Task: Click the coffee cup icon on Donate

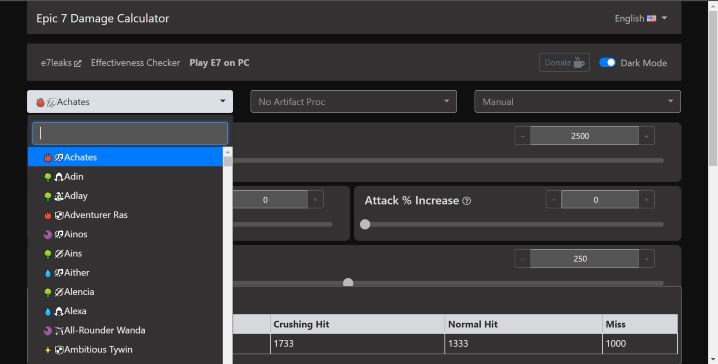Action: click(x=579, y=63)
